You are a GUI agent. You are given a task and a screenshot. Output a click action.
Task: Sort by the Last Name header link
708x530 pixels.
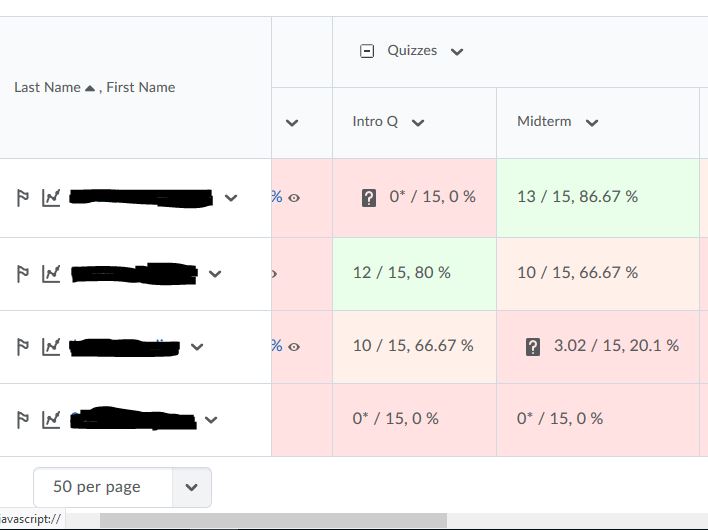47,87
